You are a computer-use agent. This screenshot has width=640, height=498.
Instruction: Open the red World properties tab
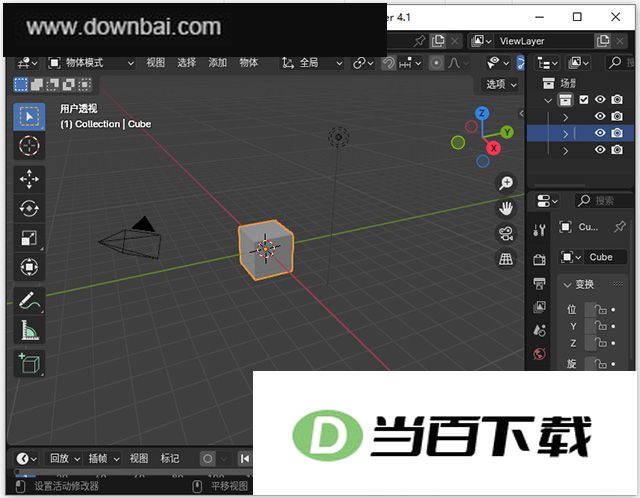pyautogui.click(x=539, y=354)
